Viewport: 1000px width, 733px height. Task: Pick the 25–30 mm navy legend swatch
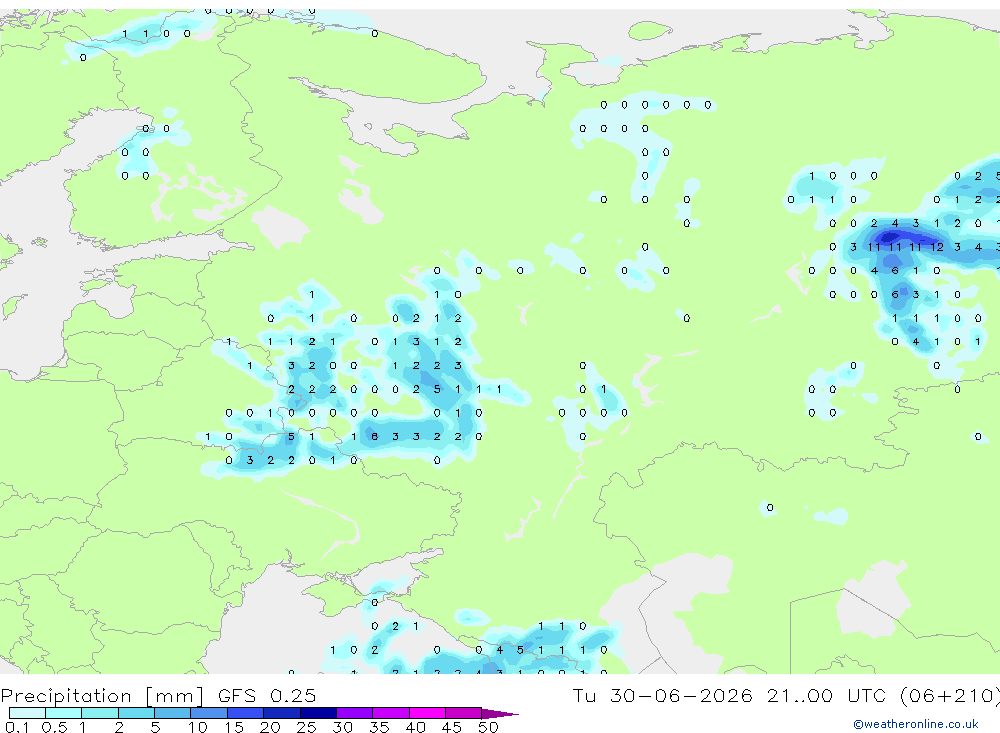click(x=318, y=713)
